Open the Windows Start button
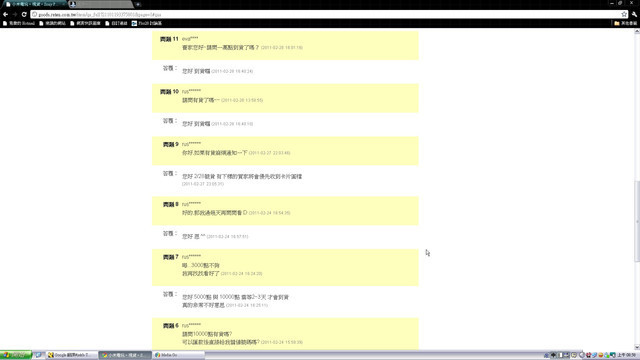 click(x=16, y=355)
